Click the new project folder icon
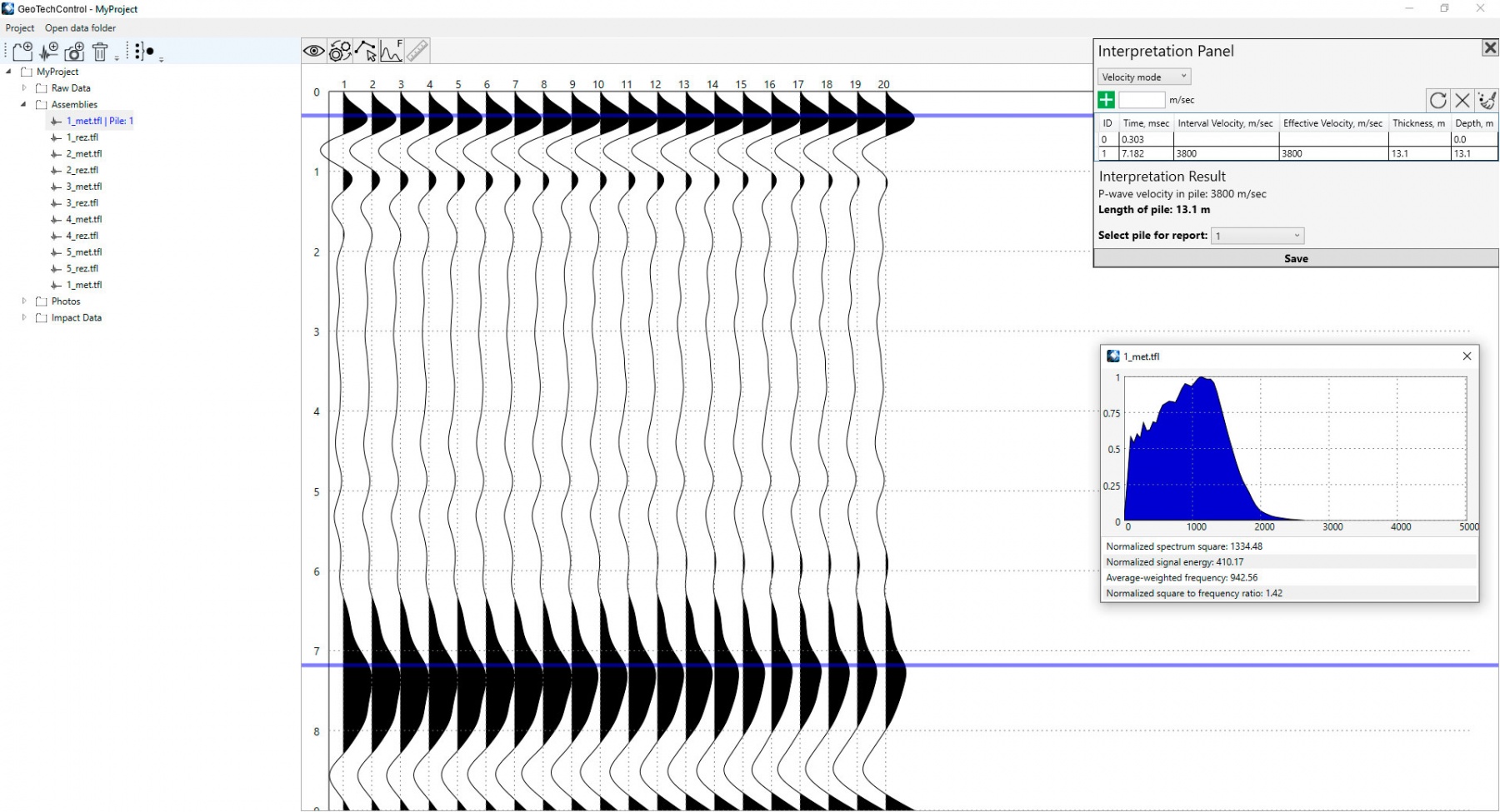Image resolution: width=1500 pixels, height=812 pixels. [x=22, y=52]
